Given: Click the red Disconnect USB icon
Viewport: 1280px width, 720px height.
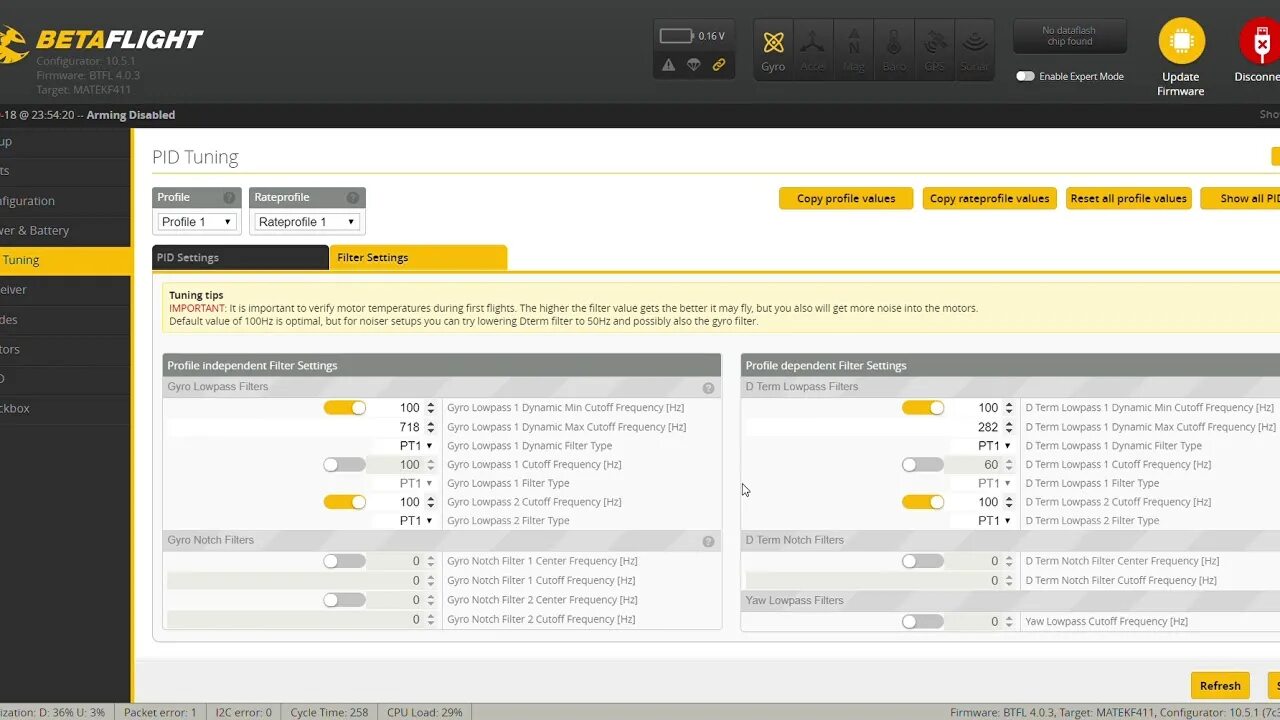Looking at the screenshot, I should [1260, 41].
